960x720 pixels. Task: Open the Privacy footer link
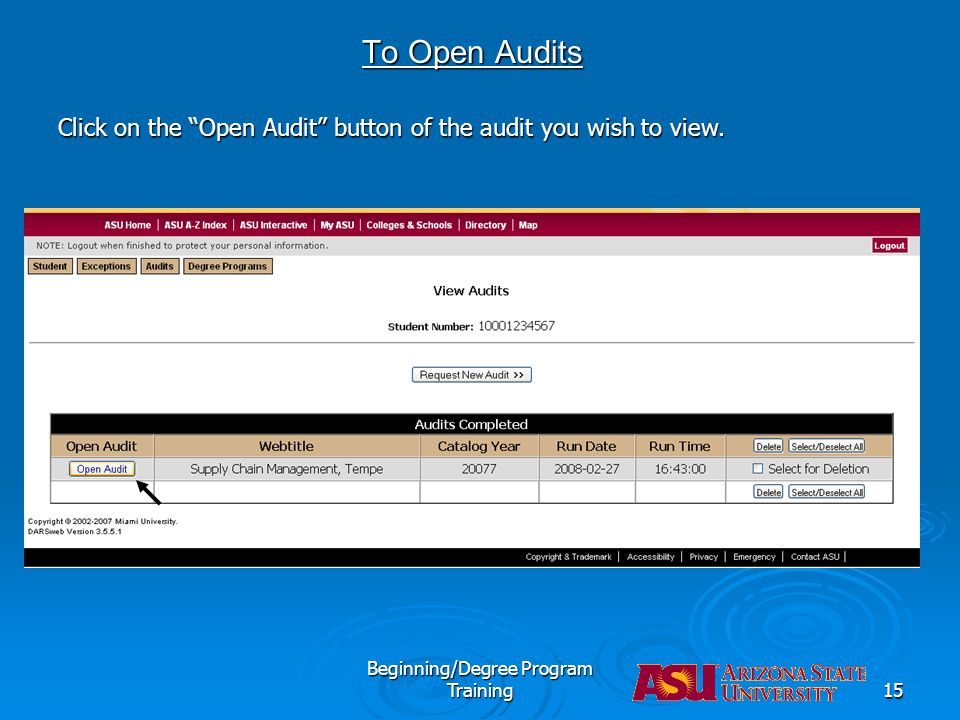[703, 557]
